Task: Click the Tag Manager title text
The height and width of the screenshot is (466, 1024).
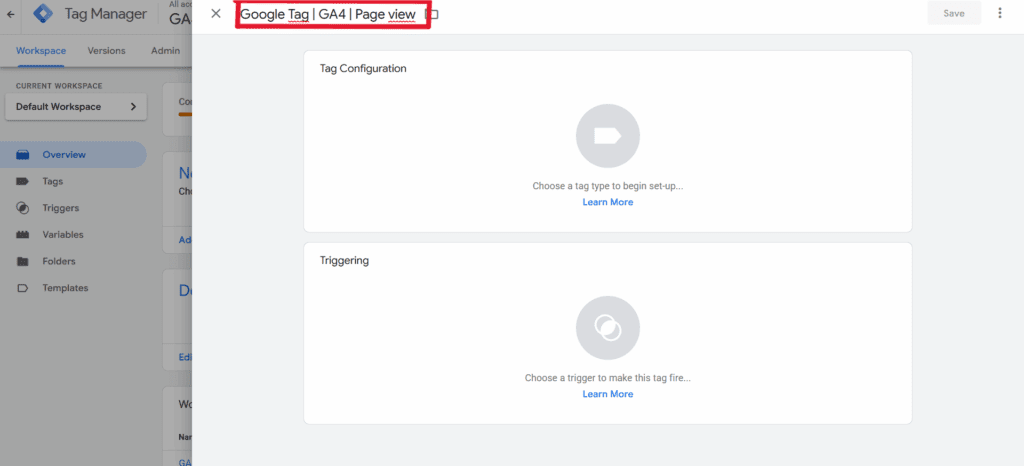Action: (105, 14)
